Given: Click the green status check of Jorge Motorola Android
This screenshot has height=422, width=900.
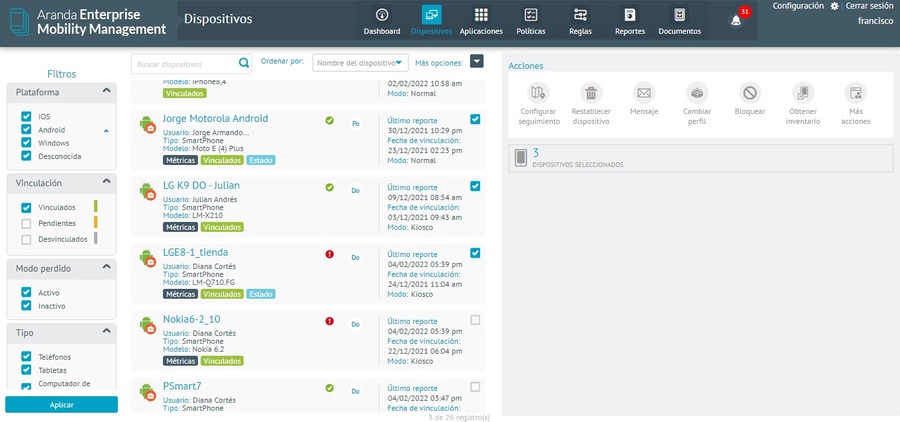Looking at the screenshot, I should [329, 121].
